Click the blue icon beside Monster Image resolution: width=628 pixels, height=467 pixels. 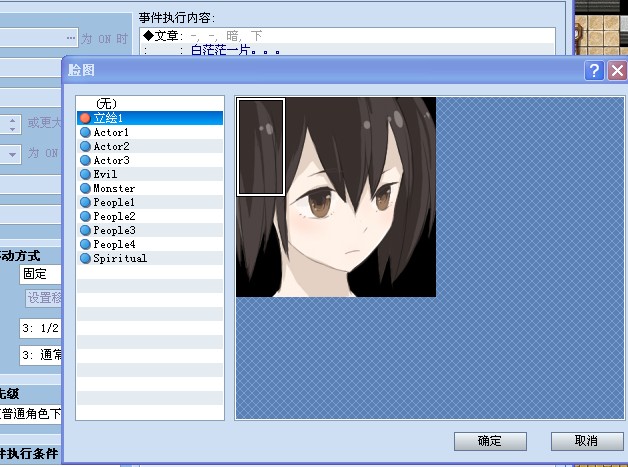[x=85, y=188]
